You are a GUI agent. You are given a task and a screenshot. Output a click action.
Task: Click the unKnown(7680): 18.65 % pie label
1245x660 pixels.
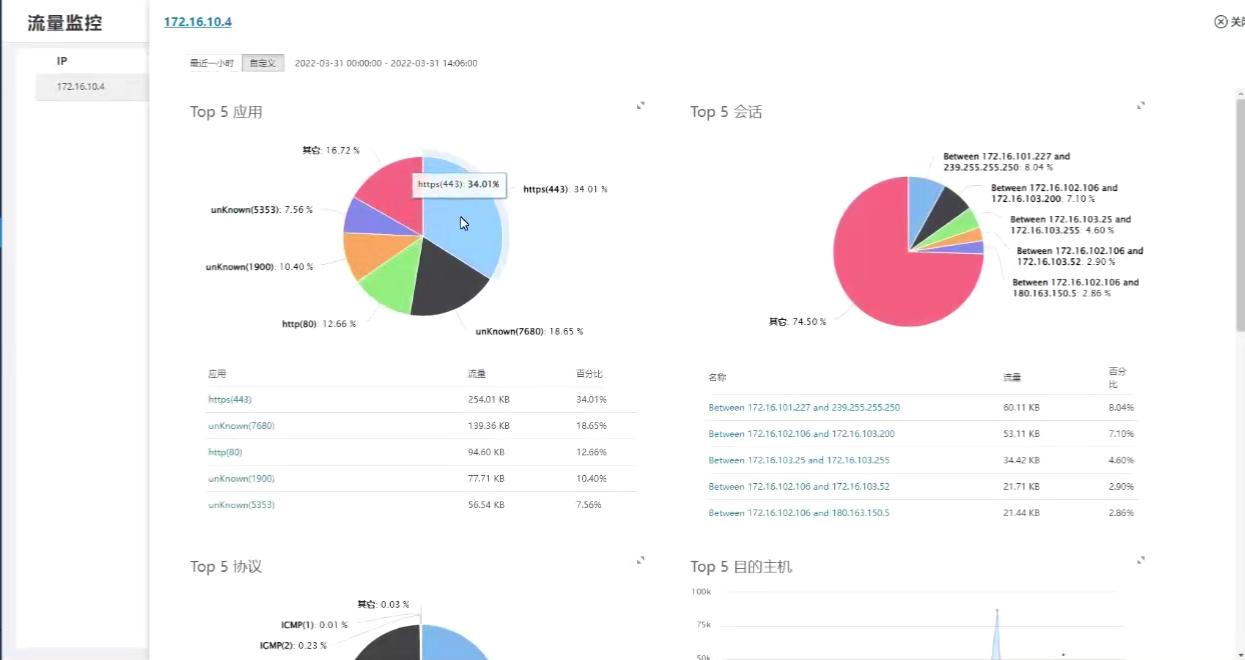pyautogui.click(x=529, y=331)
